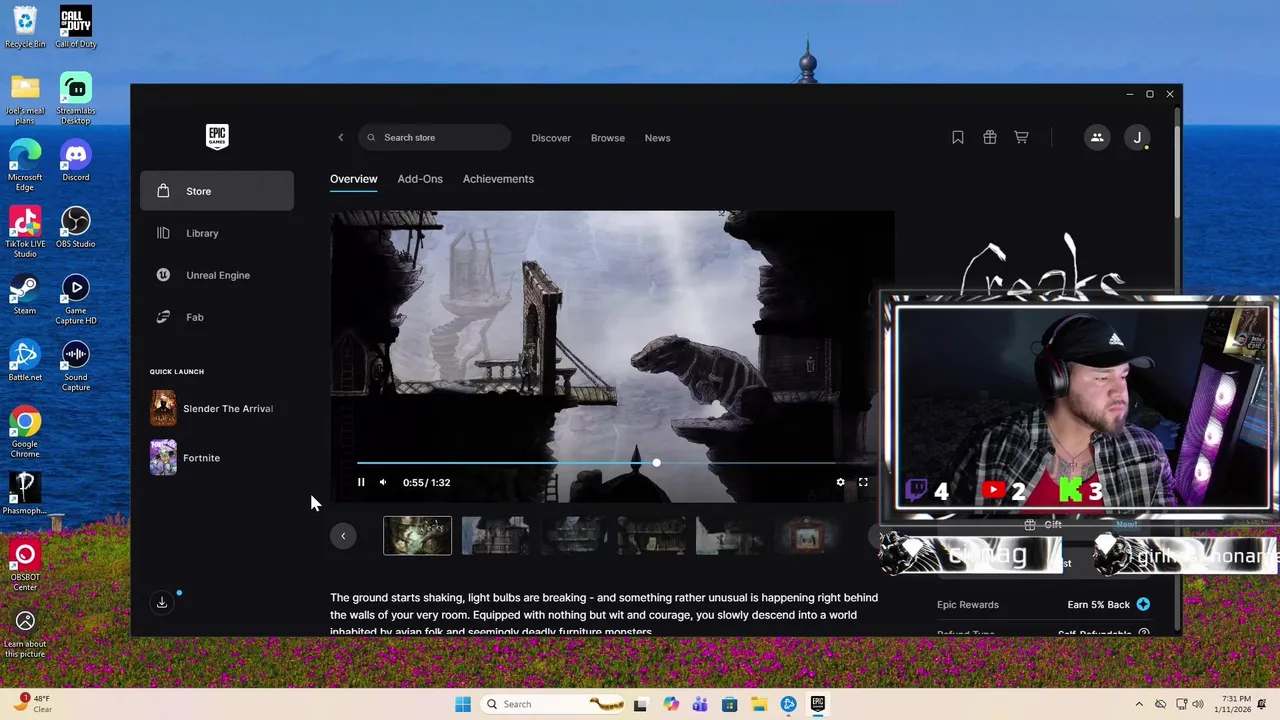The image size is (1280, 720).
Task: Switch to the Add-Ons tab
Action: point(420,179)
